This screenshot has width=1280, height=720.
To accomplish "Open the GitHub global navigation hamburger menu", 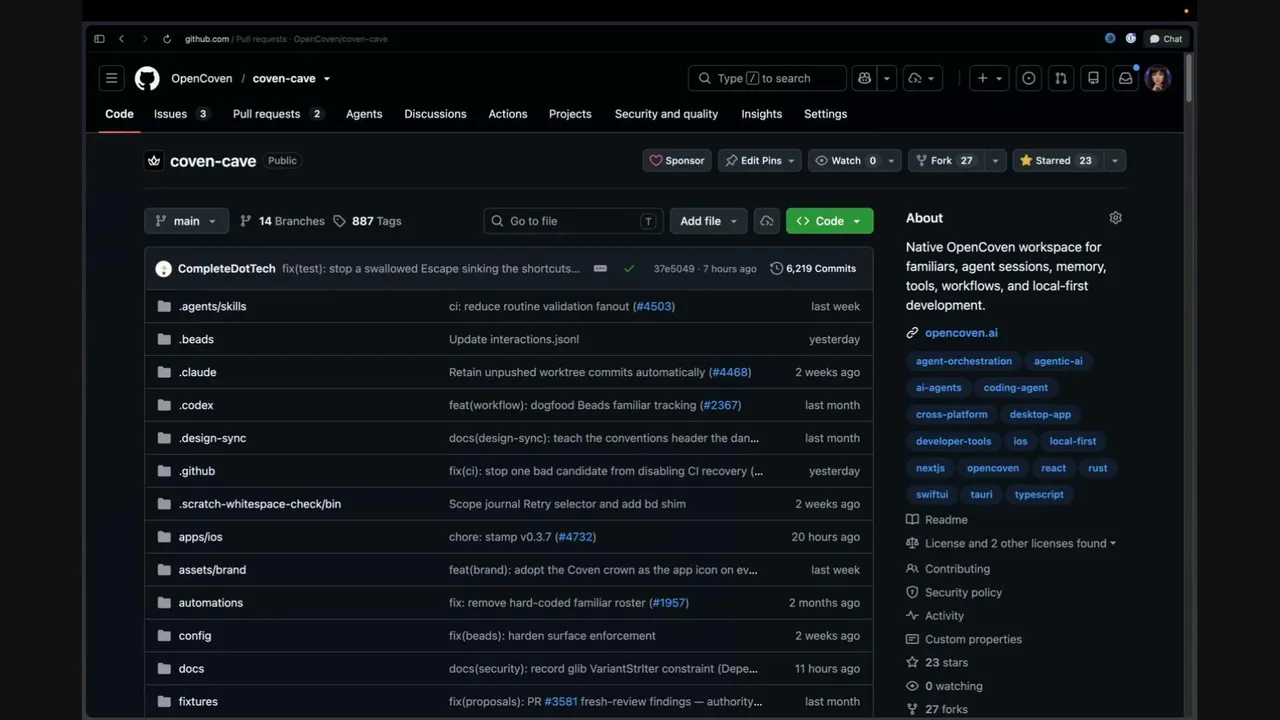I will pos(112,78).
